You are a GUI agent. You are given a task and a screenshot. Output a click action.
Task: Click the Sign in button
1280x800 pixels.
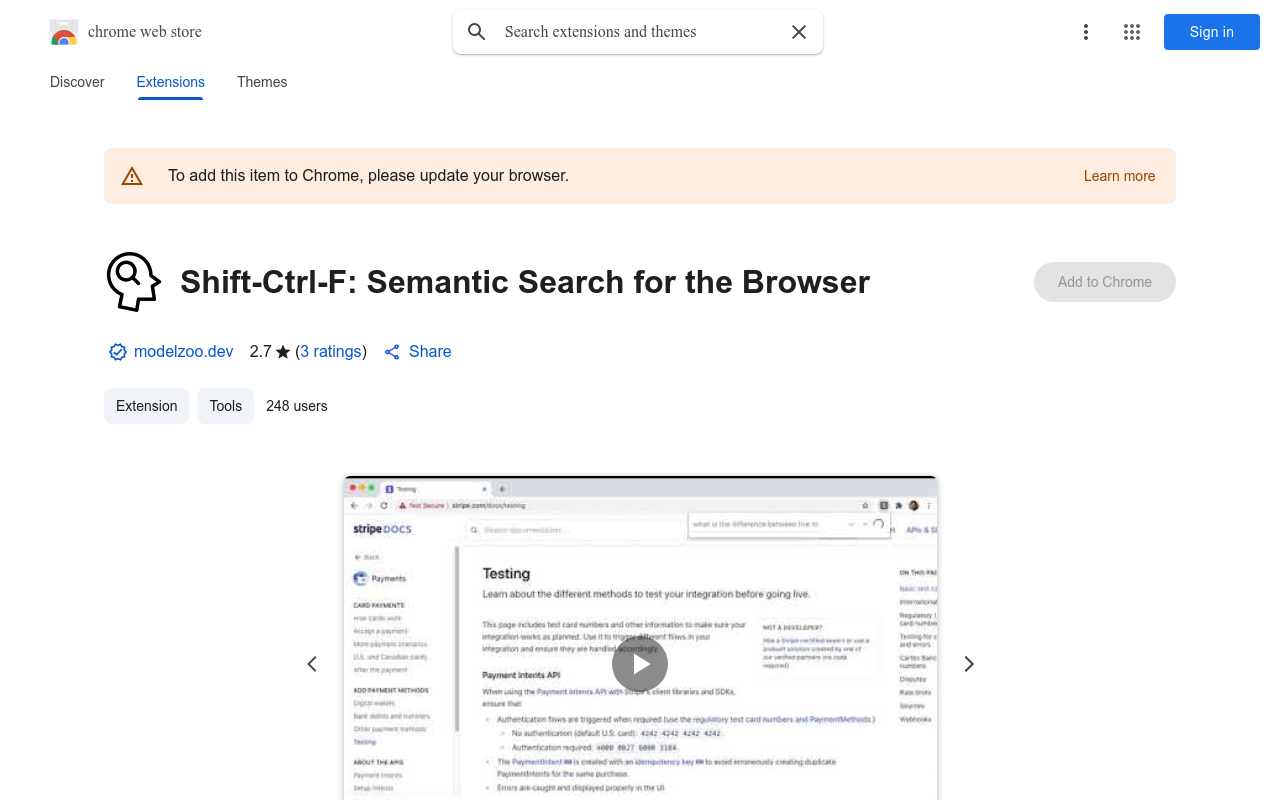pyautogui.click(x=1211, y=32)
